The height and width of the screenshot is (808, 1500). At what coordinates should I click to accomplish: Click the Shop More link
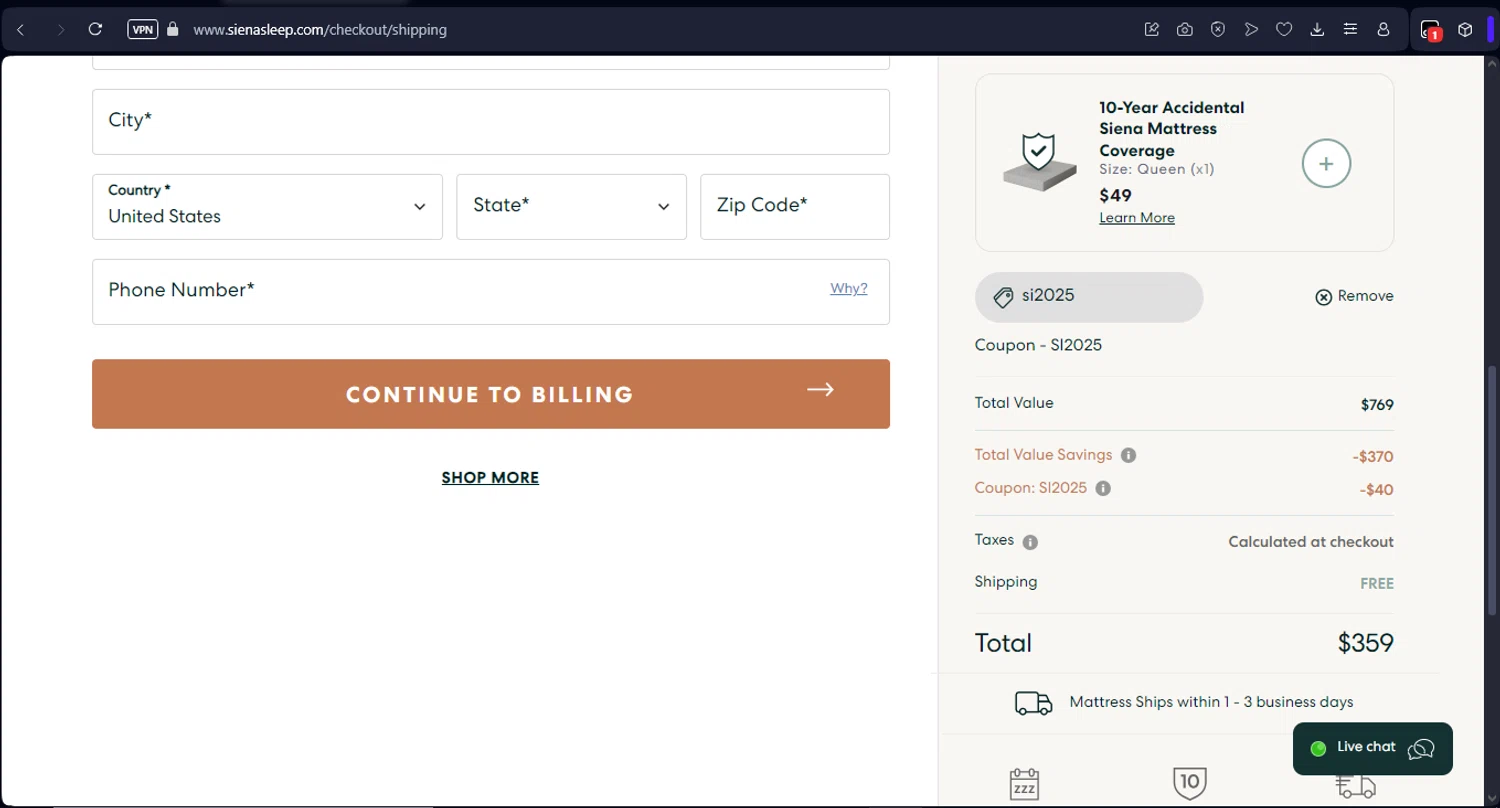click(490, 478)
